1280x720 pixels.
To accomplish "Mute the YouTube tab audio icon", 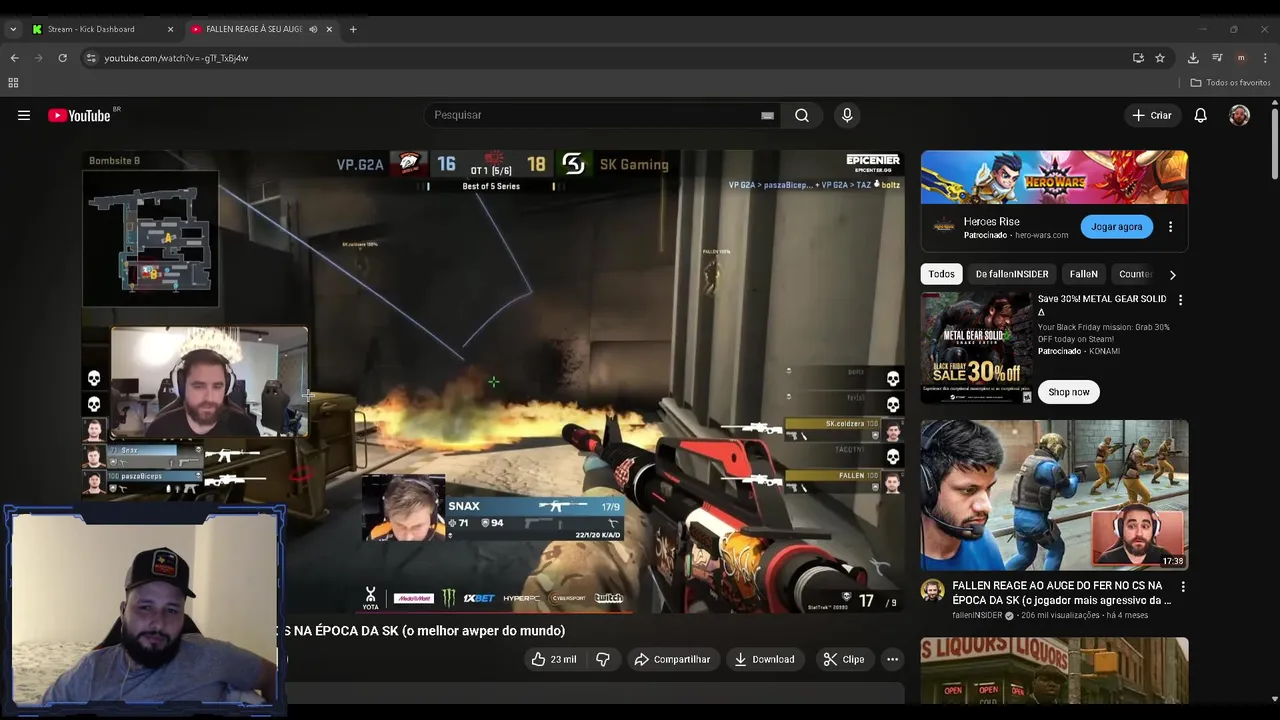I will 313,29.
